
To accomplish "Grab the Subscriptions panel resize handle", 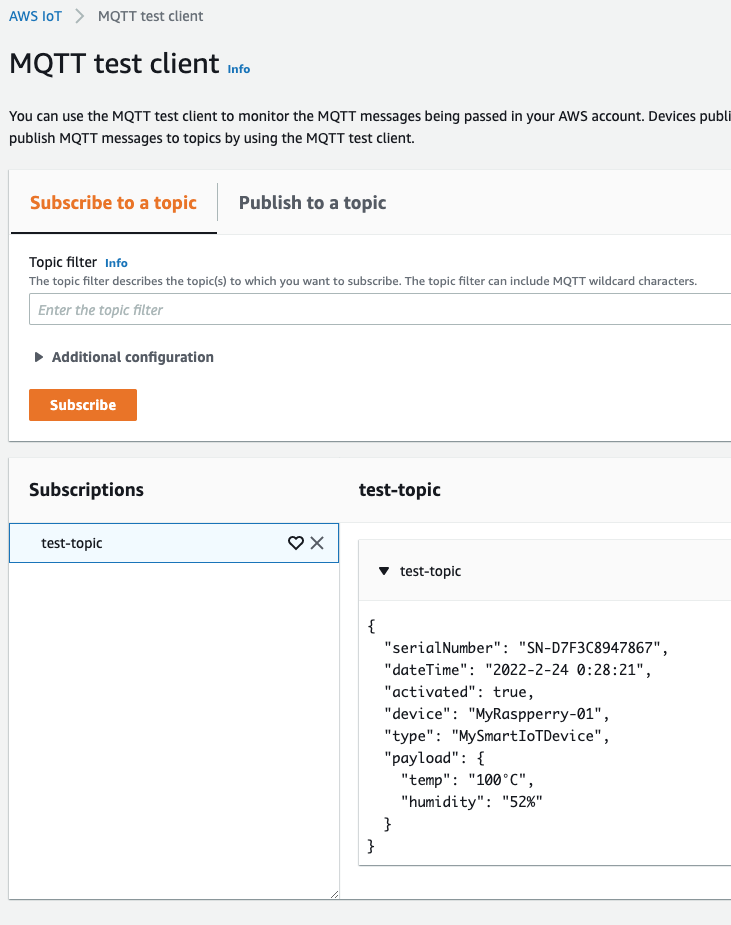I will click(335, 894).
